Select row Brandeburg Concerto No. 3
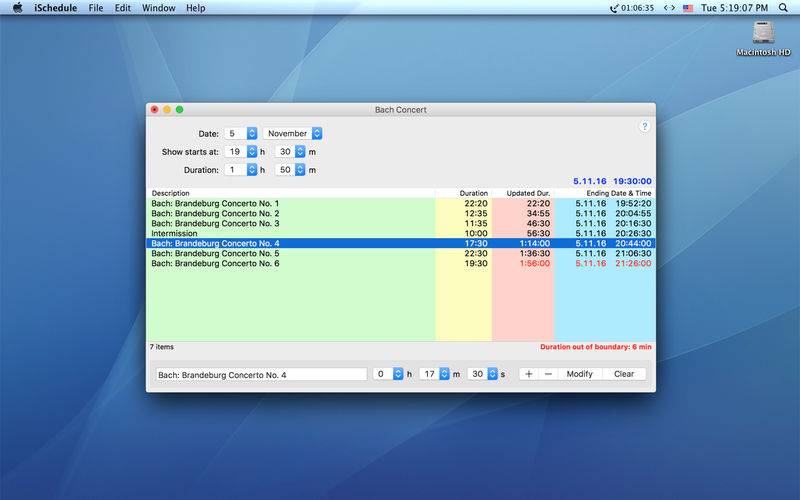Image resolution: width=800 pixels, height=500 pixels. pyautogui.click(x=401, y=223)
